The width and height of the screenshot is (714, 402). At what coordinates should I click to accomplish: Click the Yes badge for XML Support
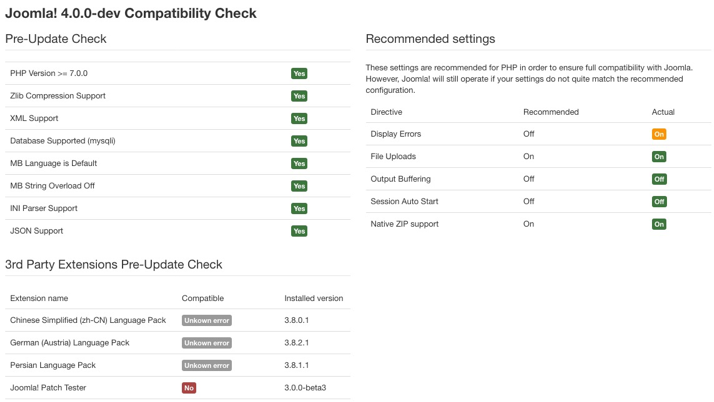tap(299, 118)
